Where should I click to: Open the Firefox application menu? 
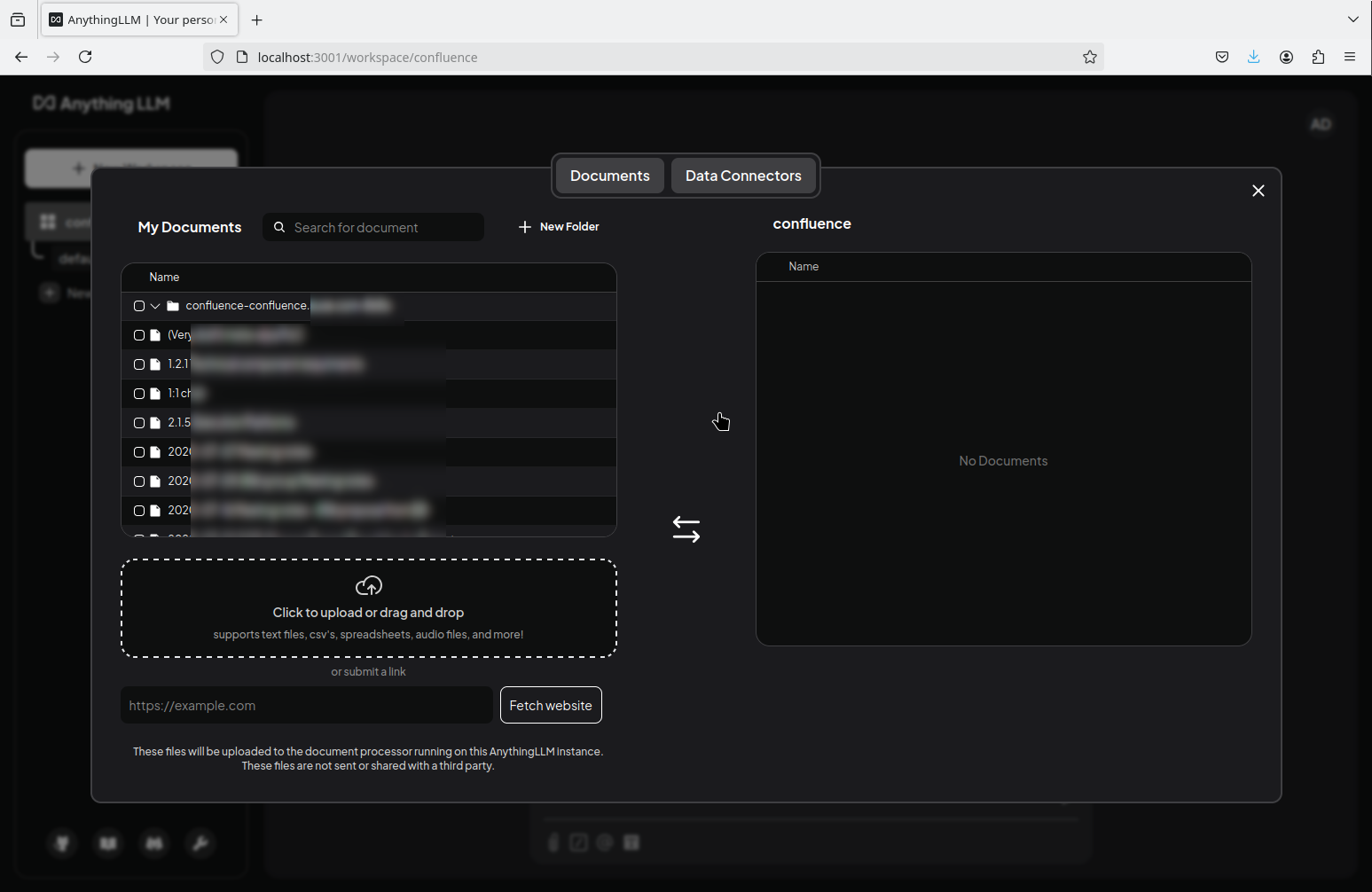[1350, 57]
